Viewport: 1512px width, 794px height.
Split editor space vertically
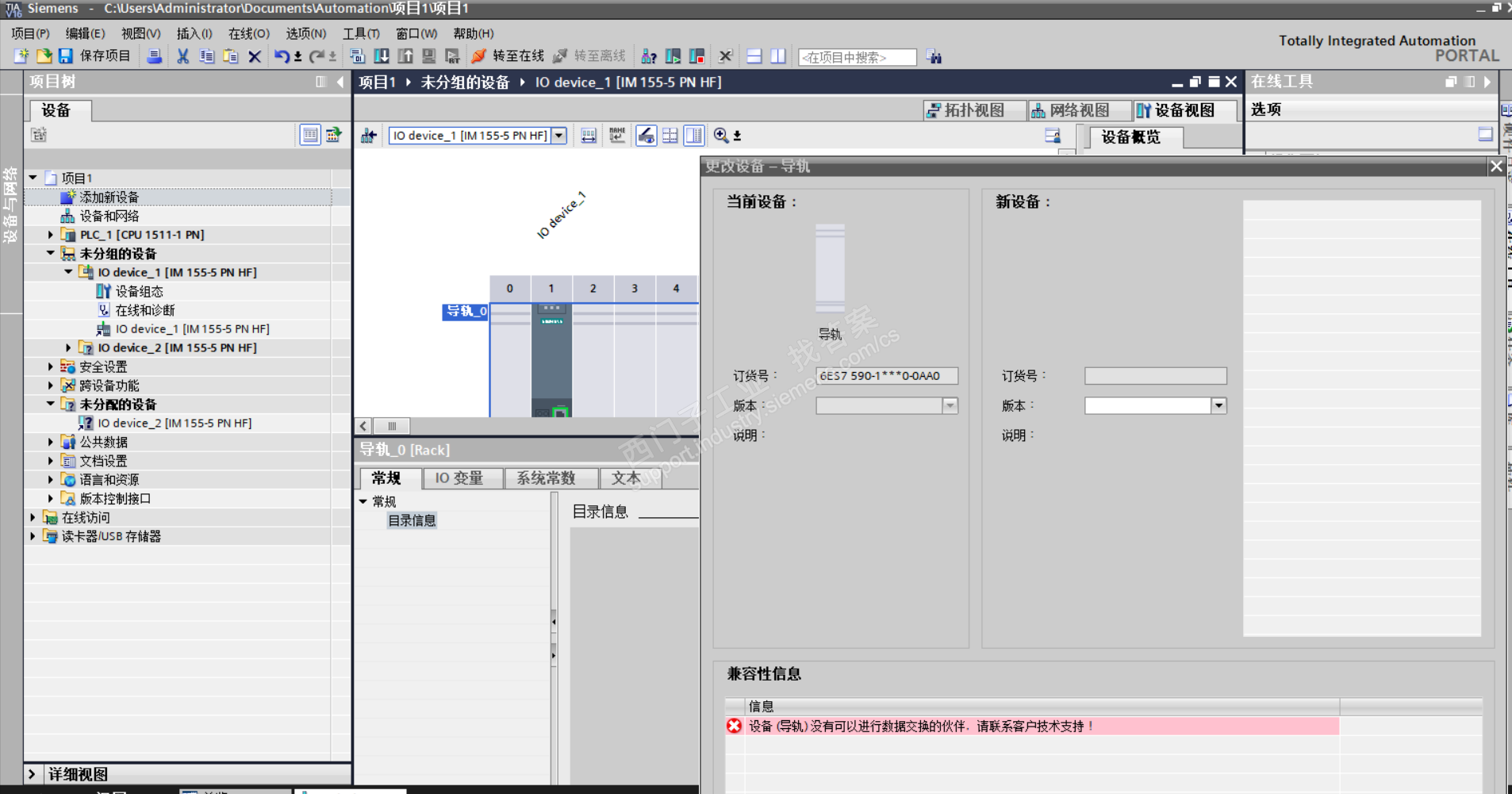click(778, 56)
